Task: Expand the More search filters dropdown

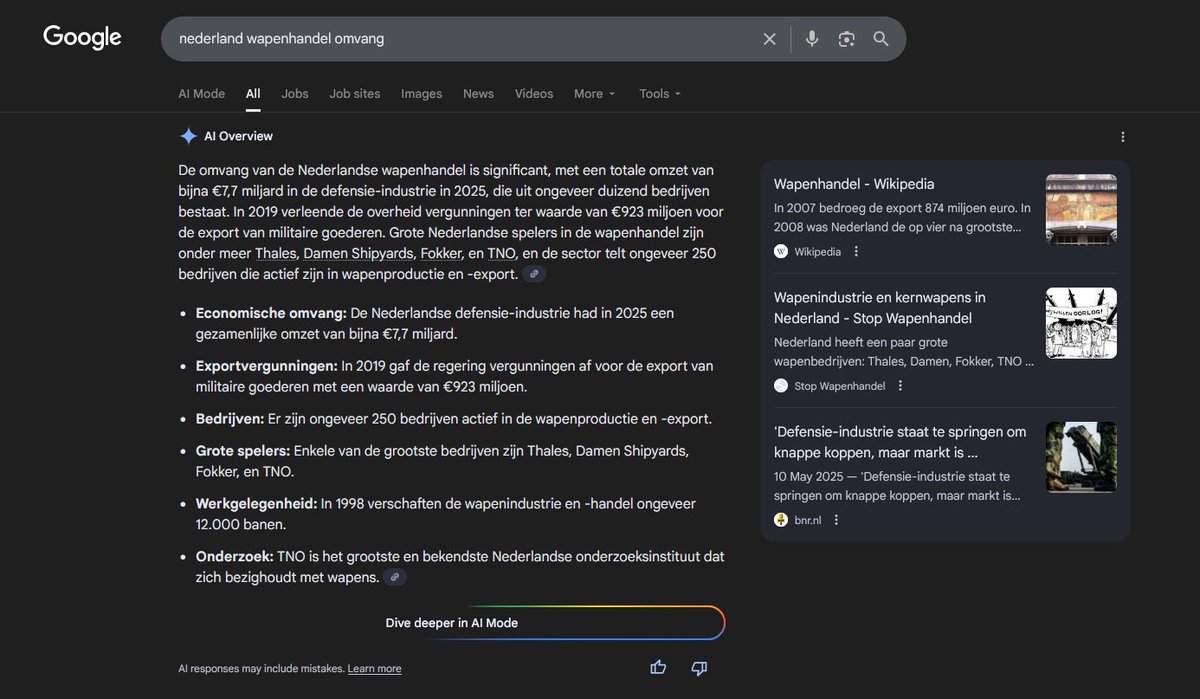Action: click(595, 94)
